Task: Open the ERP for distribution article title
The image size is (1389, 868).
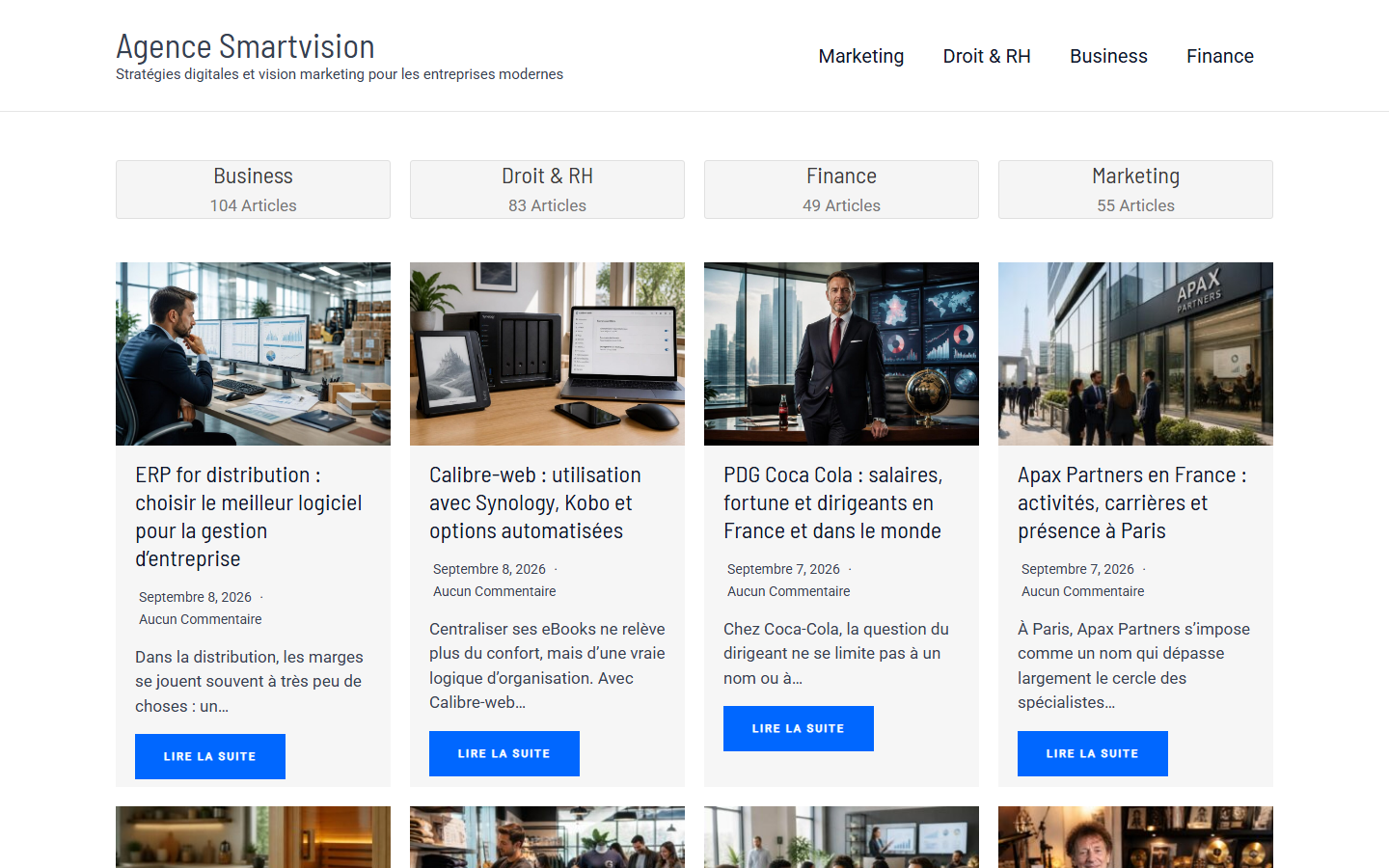Action: (x=249, y=517)
